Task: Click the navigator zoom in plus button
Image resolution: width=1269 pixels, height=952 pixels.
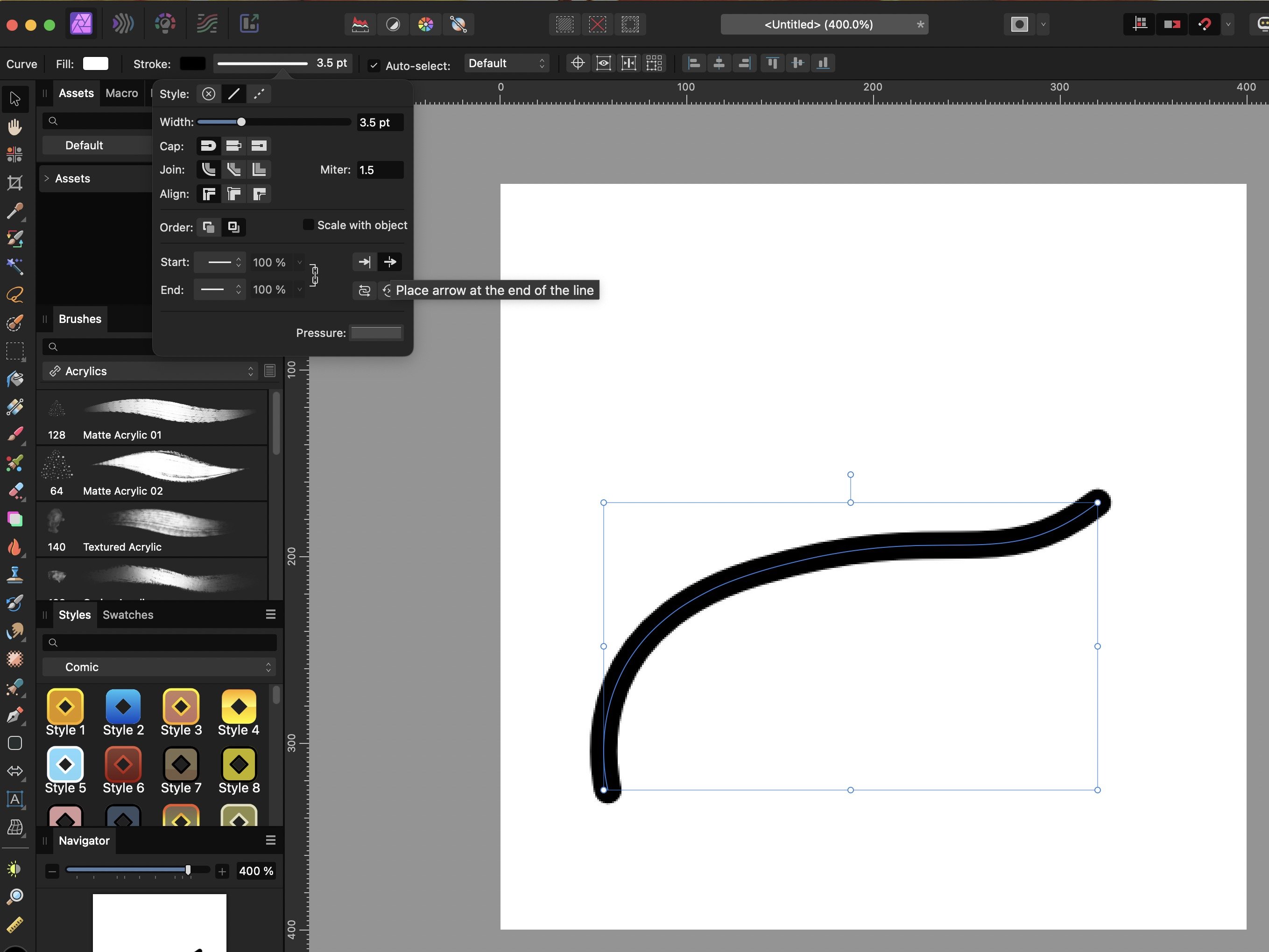Action: [x=222, y=872]
